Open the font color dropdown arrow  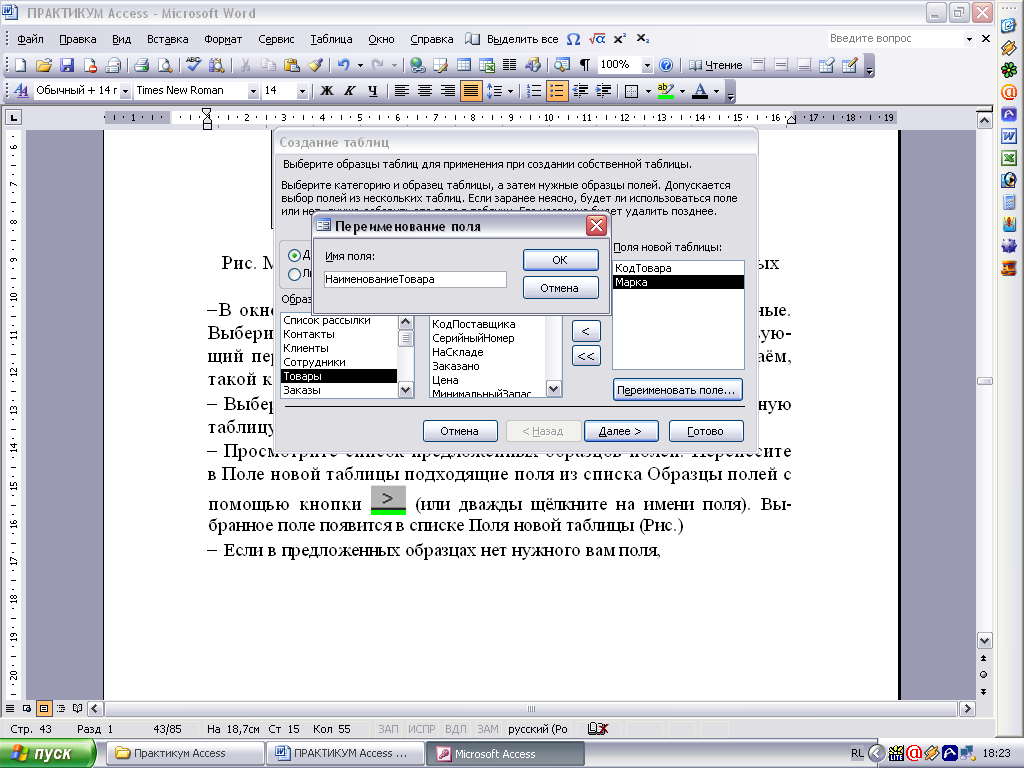716,90
